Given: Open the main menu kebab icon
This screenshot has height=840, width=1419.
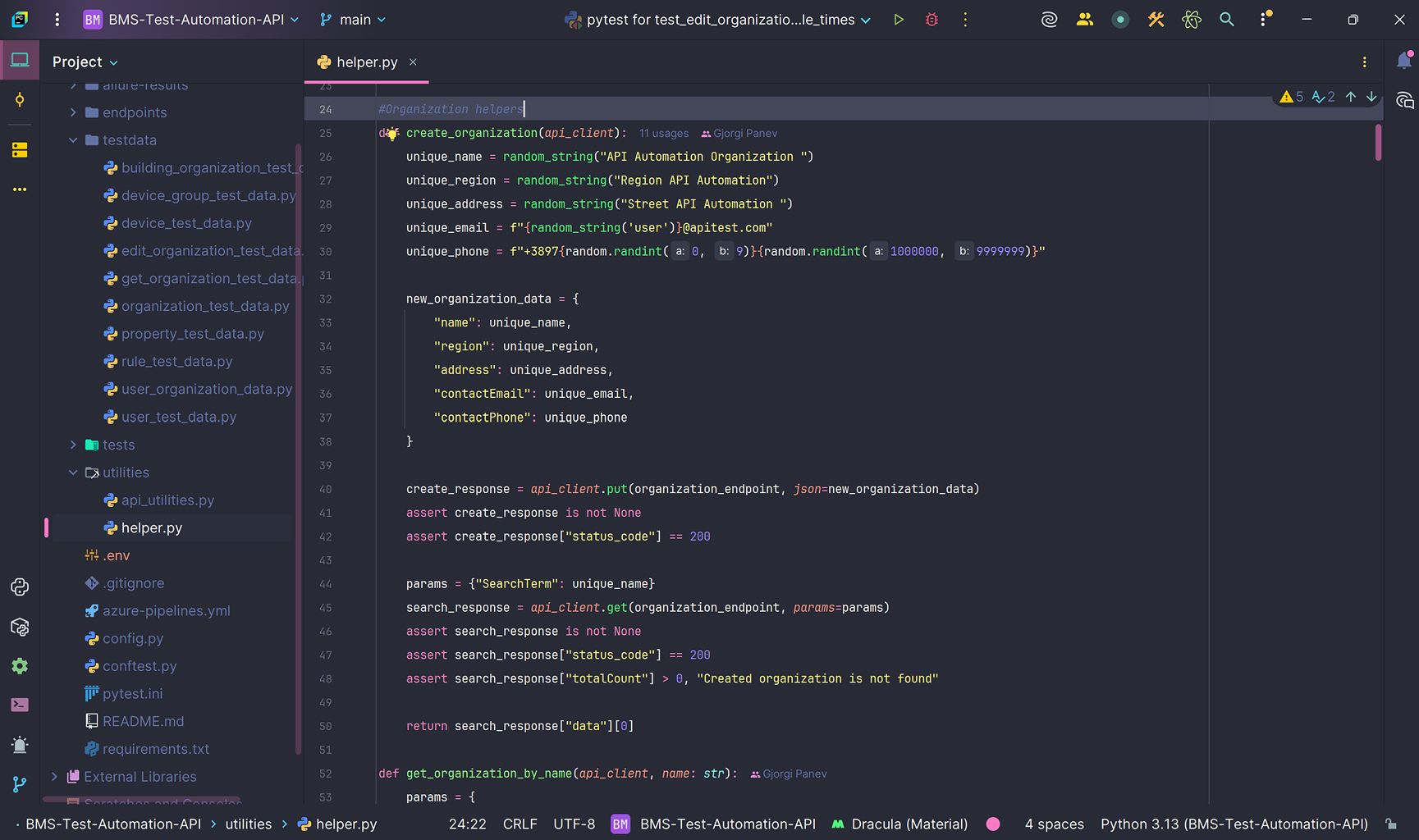Looking at the screenshot, I should 57,19.
